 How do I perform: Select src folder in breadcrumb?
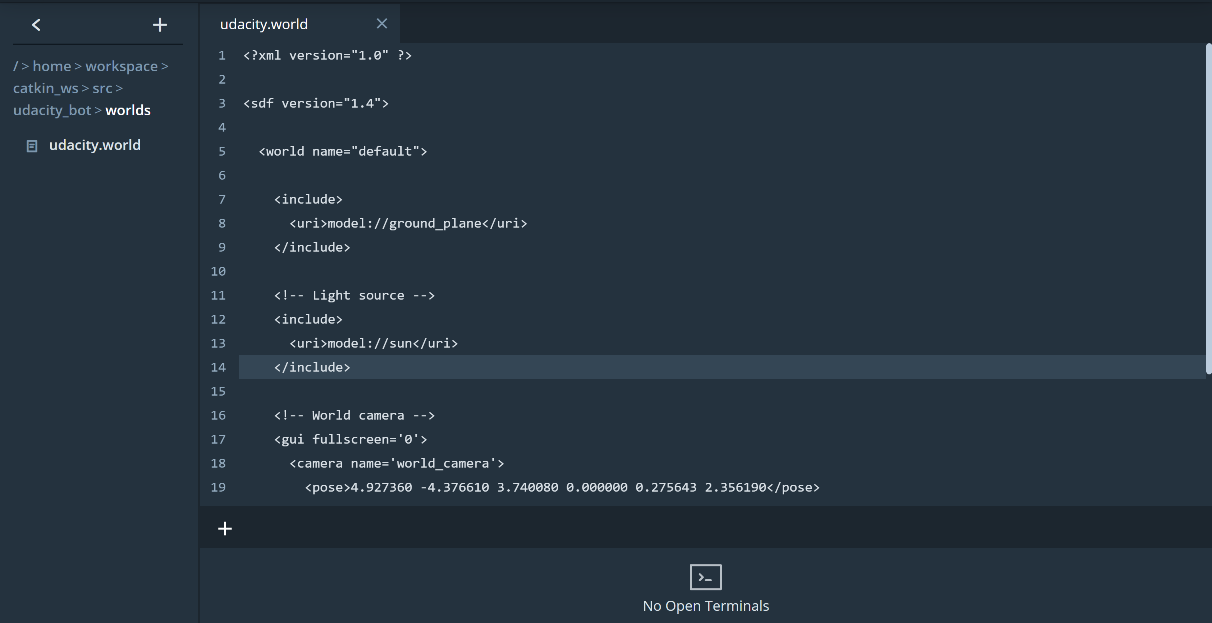pyautogui.click(x=102, y=88)
